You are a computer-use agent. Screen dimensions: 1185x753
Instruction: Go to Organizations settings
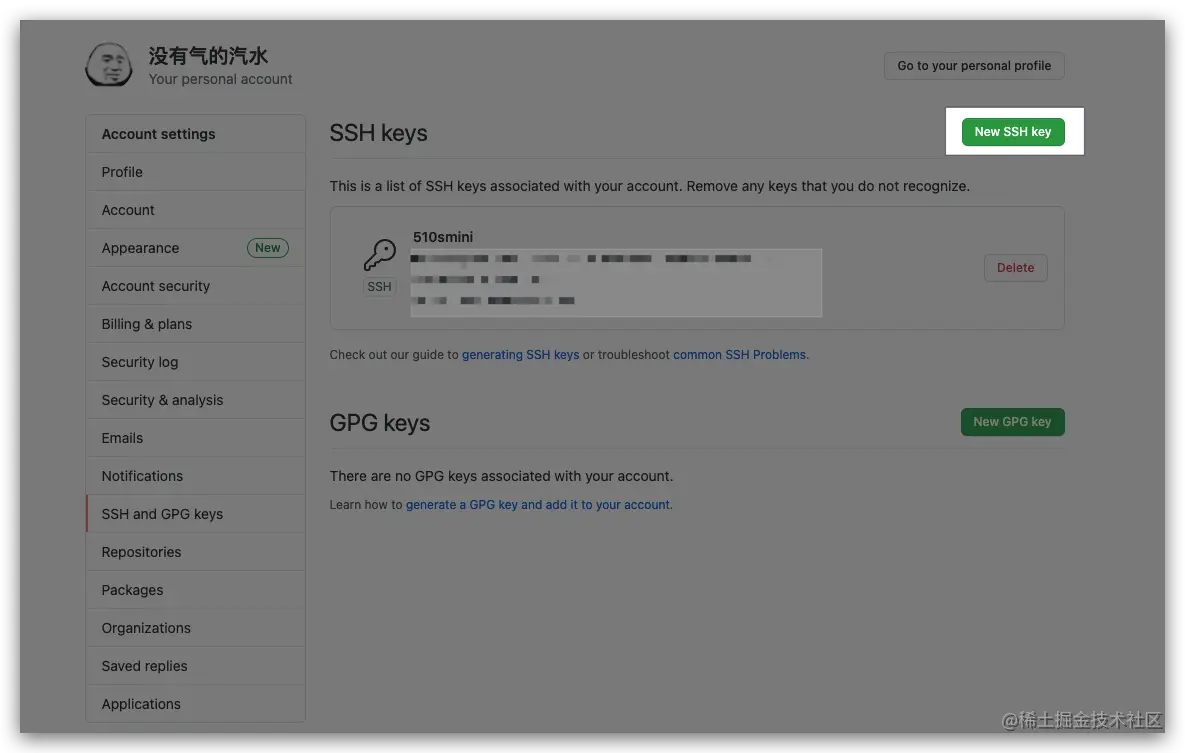[196, 628]
